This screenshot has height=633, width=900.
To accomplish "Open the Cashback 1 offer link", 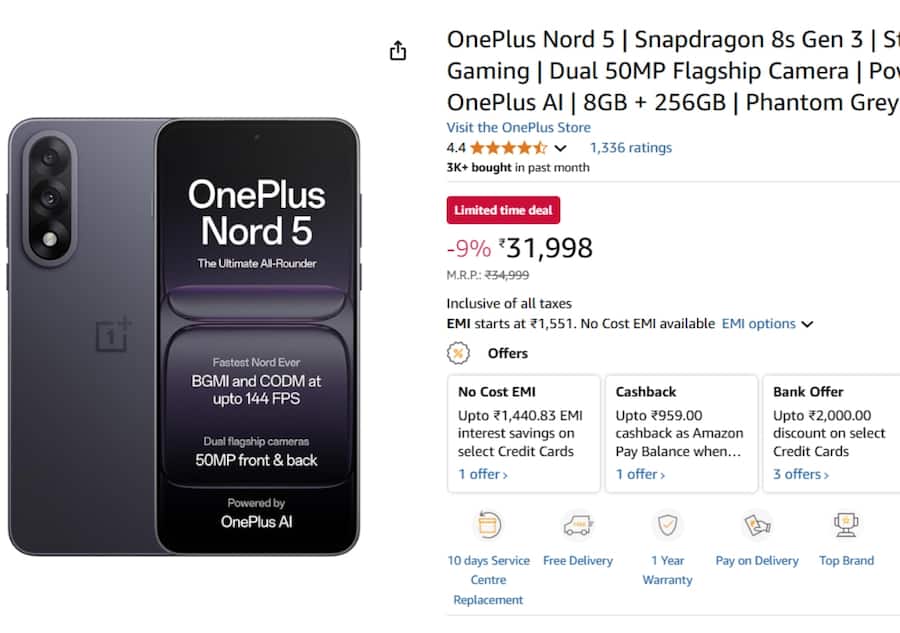I will pyautogui.click(x=638, y=474).
